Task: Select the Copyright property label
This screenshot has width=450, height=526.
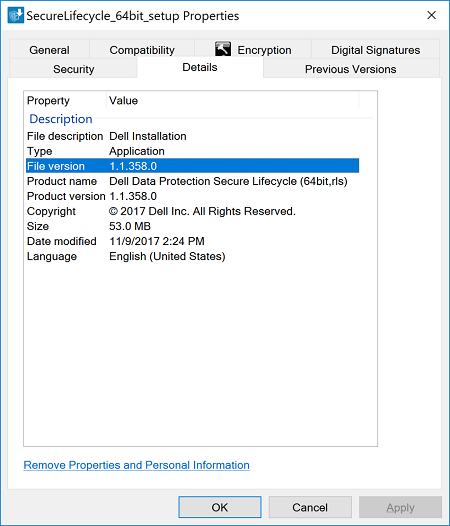Action: pos(51,211)
